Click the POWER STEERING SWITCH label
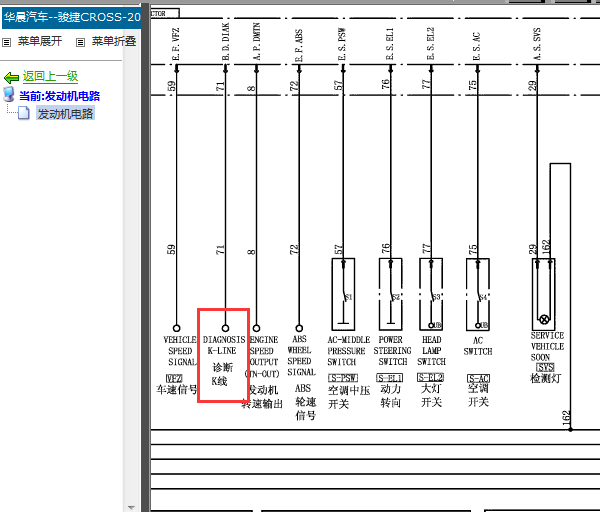The width and height of the screenshot is (600, 512). point(392,351)
